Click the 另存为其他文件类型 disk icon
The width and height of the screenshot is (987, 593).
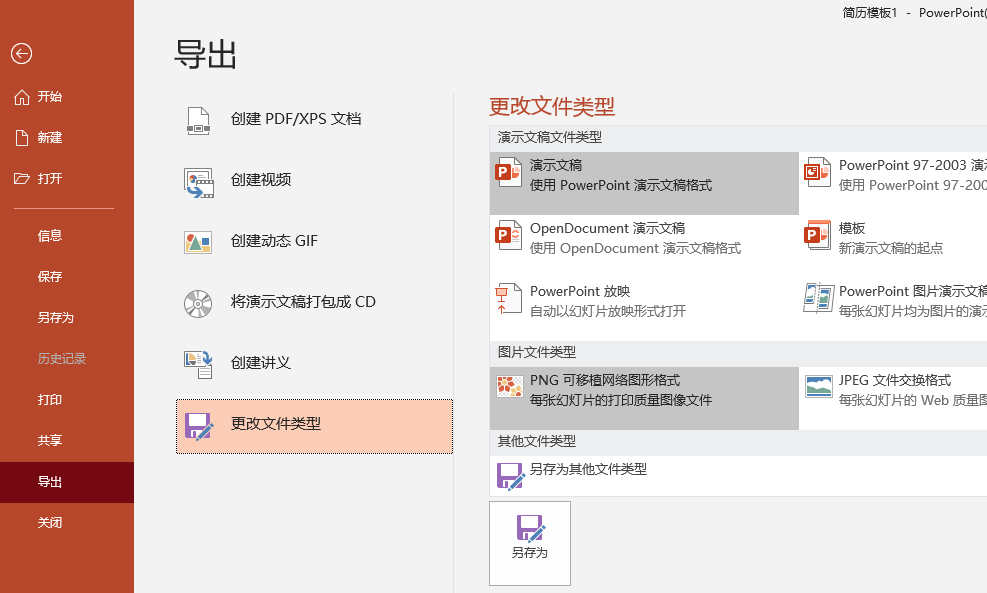[x=510, y=477]
